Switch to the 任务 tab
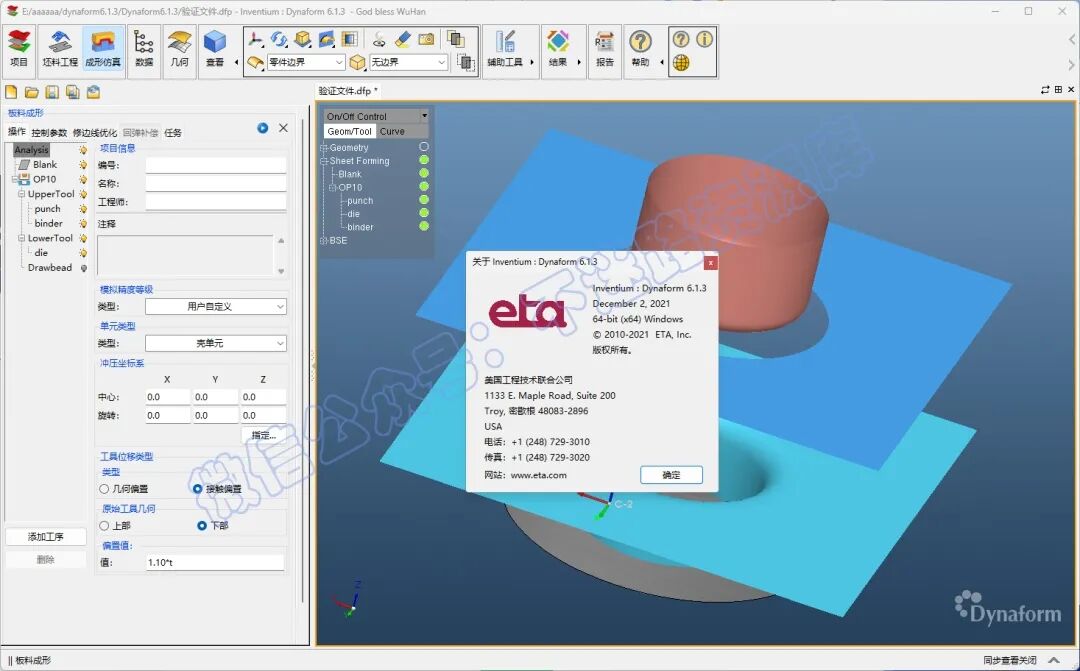The height and width of the screenshot is (671, 1080). [x=173, y=132]
